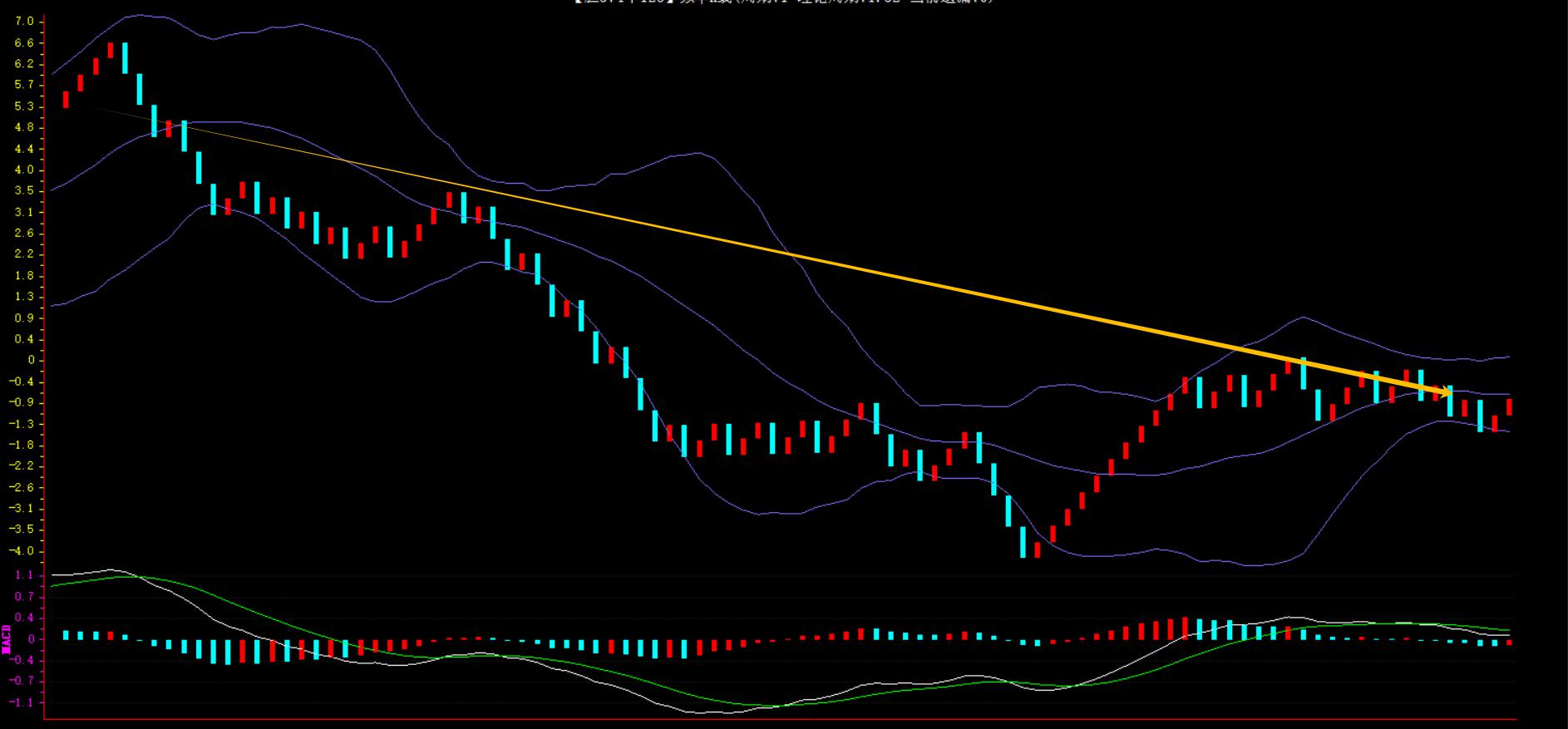Click the pink MACD indicator label

pyautogui.click(x=7, y=638)
